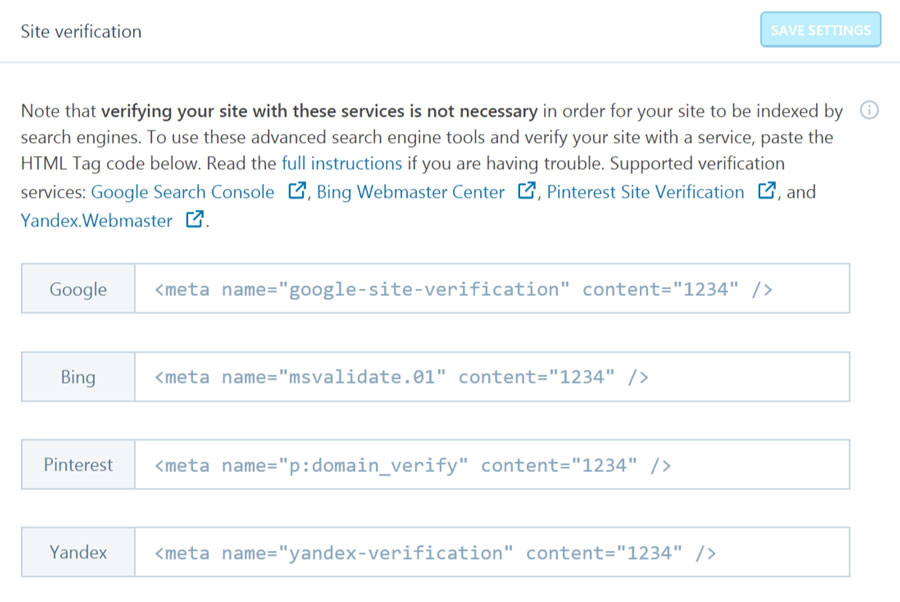This screenshot has width=900, height=602.
Task: Focus the Pinterest domain_verify meta tag field
Action: [492, 465]
